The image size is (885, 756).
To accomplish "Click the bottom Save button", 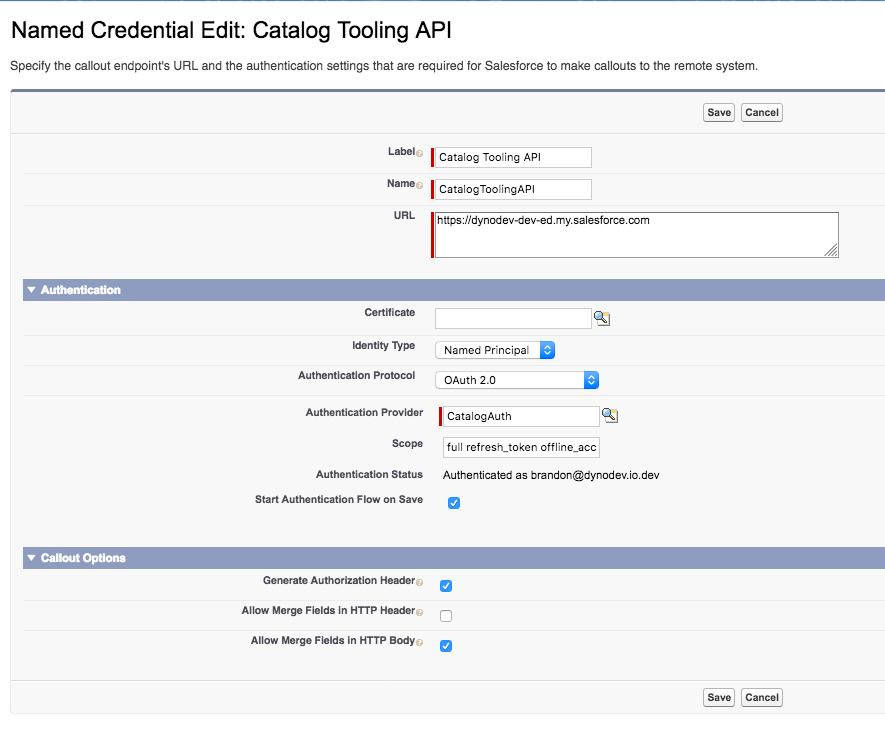I will pos(718,697).
